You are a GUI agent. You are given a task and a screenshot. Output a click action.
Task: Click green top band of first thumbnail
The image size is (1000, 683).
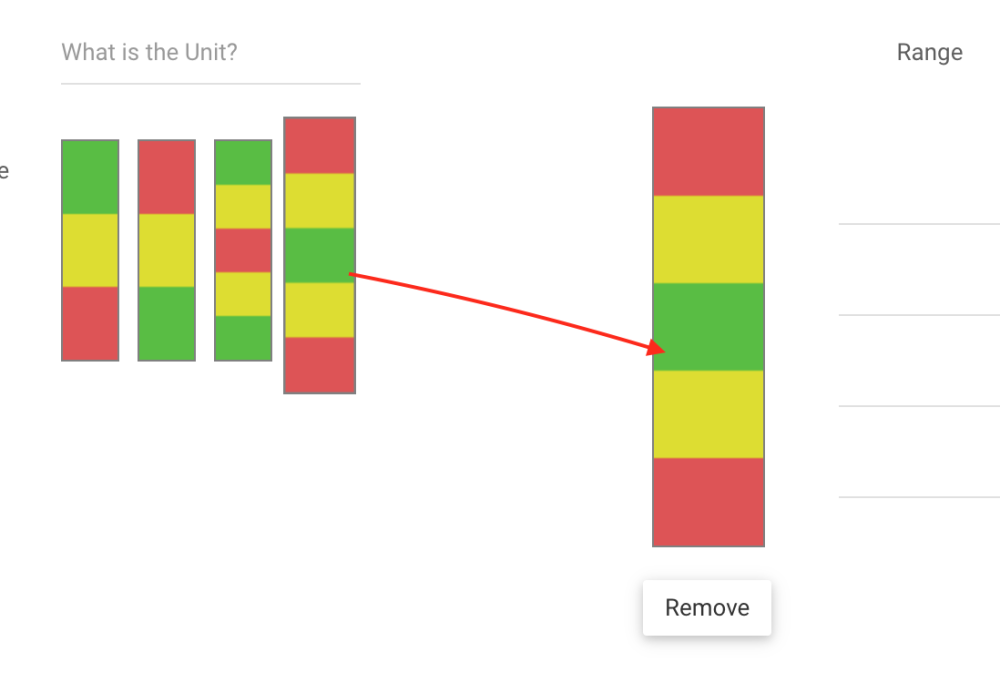pyautogui.click(x=90, y=177)
